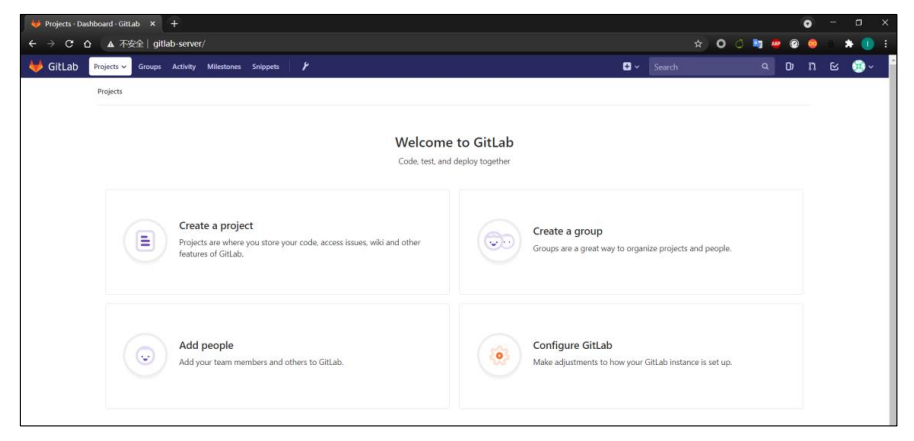Click the speedometer extension icon

(794, 44)
